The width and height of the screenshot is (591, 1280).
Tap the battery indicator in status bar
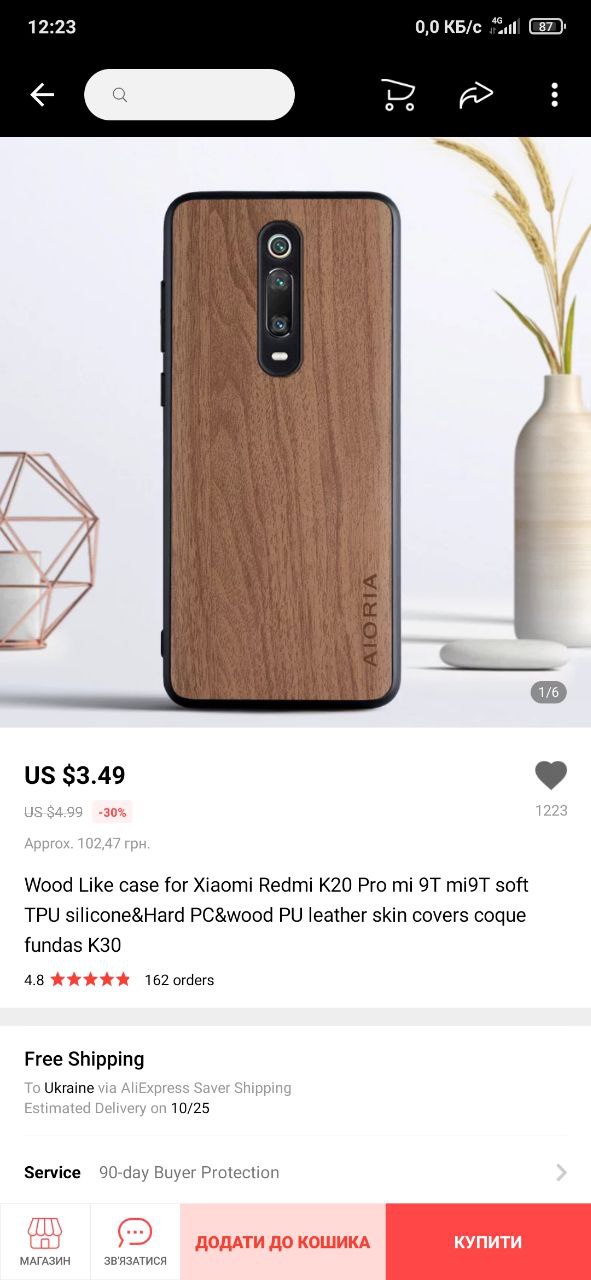(x=546, y=27)
